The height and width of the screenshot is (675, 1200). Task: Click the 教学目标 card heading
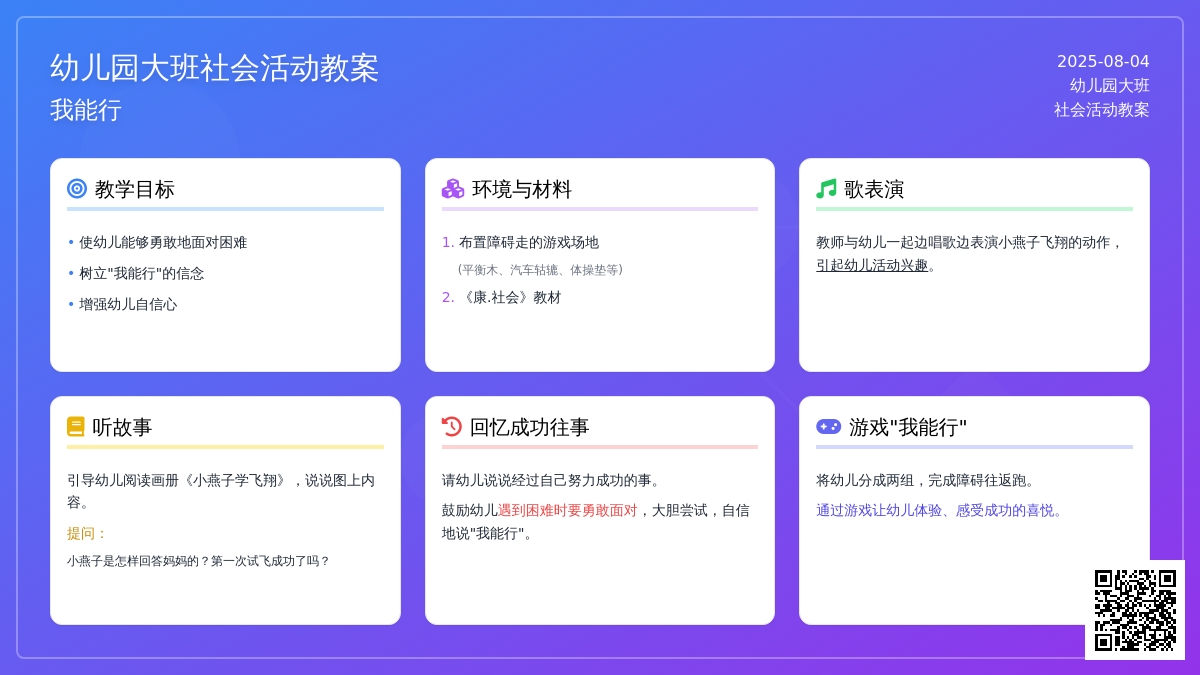(x=135, y=189)
